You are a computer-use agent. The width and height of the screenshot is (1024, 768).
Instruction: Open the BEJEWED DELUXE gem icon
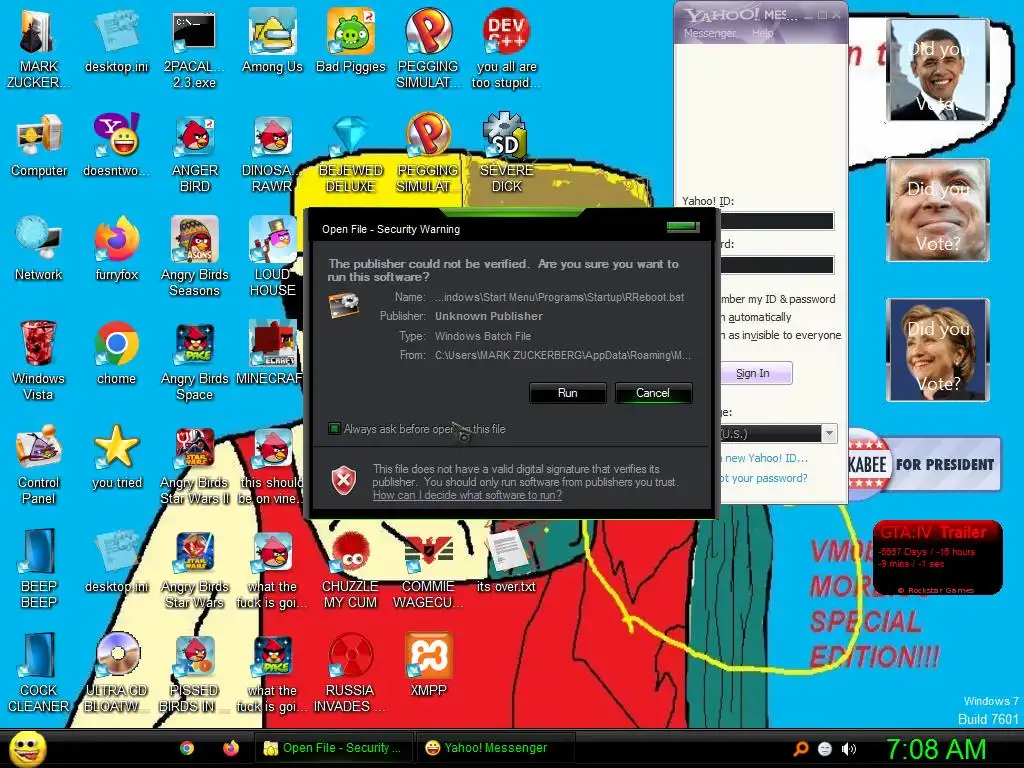pos(351,153)
